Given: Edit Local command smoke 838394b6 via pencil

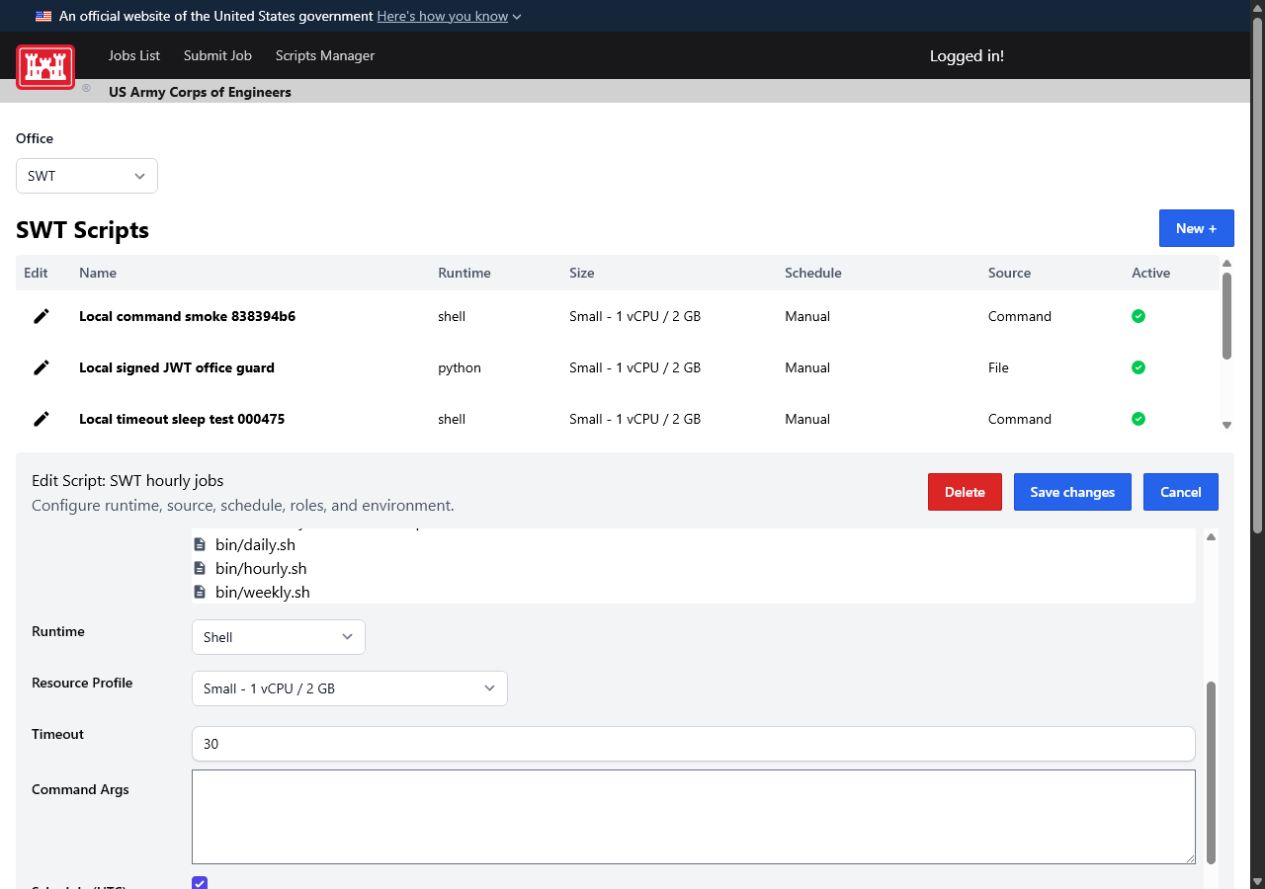Looking at the screenshot, I should (x=41, y=316).
